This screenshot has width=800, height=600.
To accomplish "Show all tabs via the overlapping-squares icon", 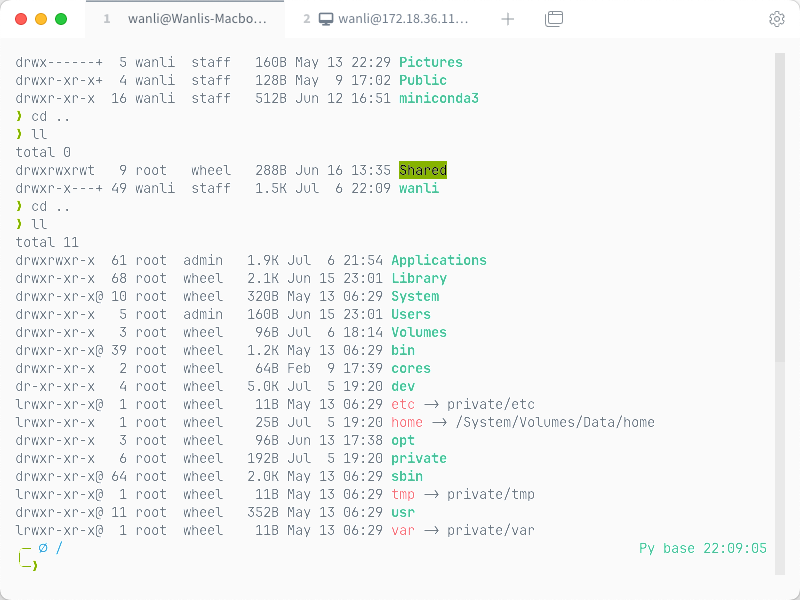I will tap(554, 18).
